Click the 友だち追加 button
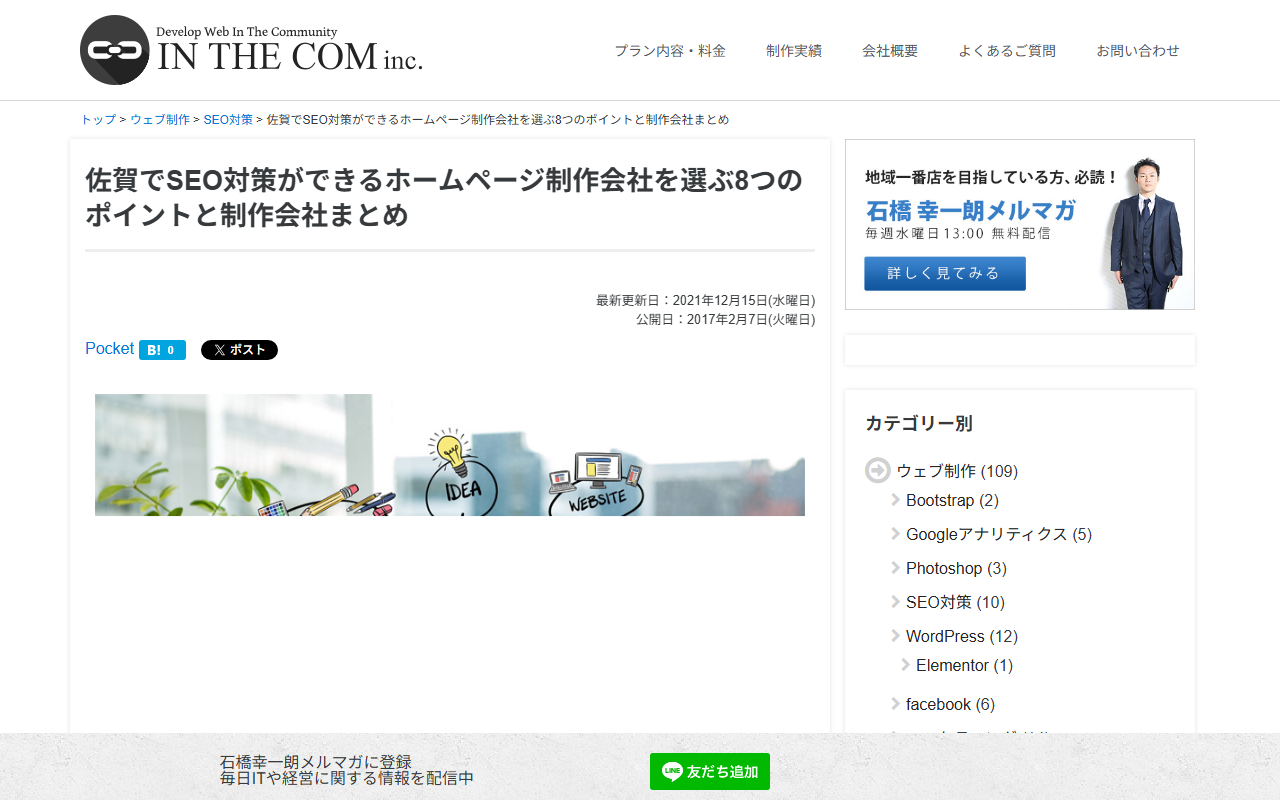 click(710, 771)
